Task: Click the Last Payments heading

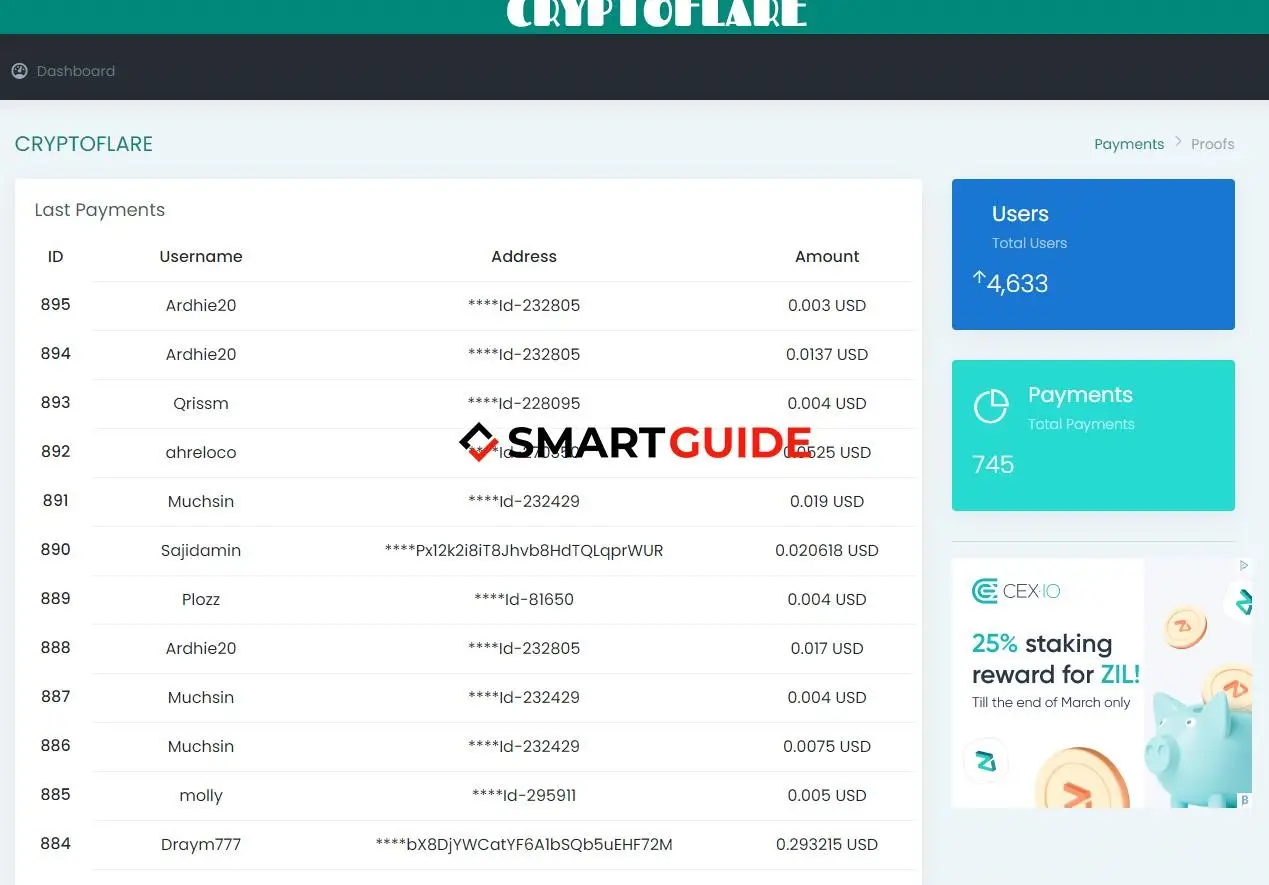Action: click(x=99, y=209)
